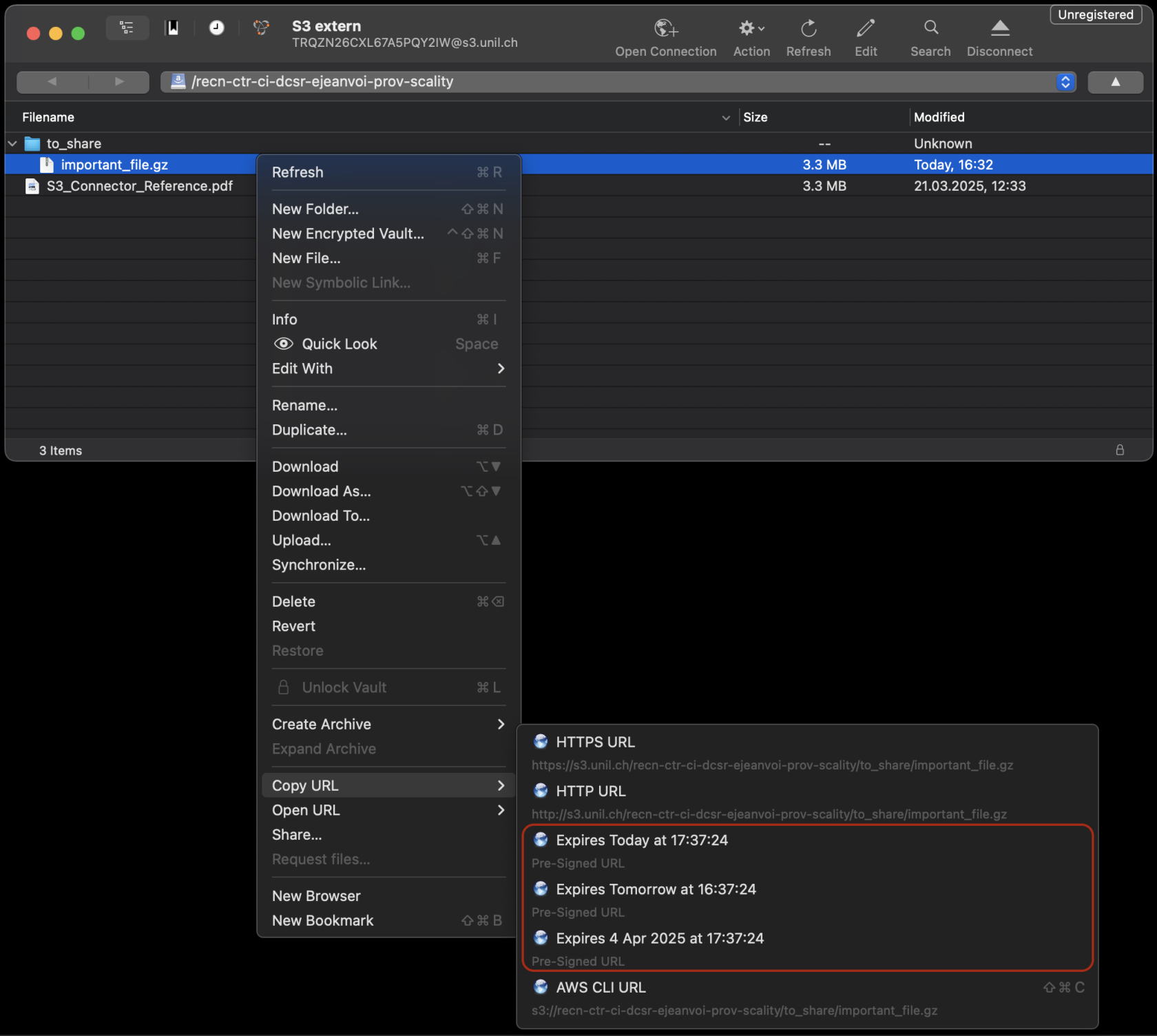Copy the HTTPS URL entry
The image size is (1157, 1036).
coord(595,743)
